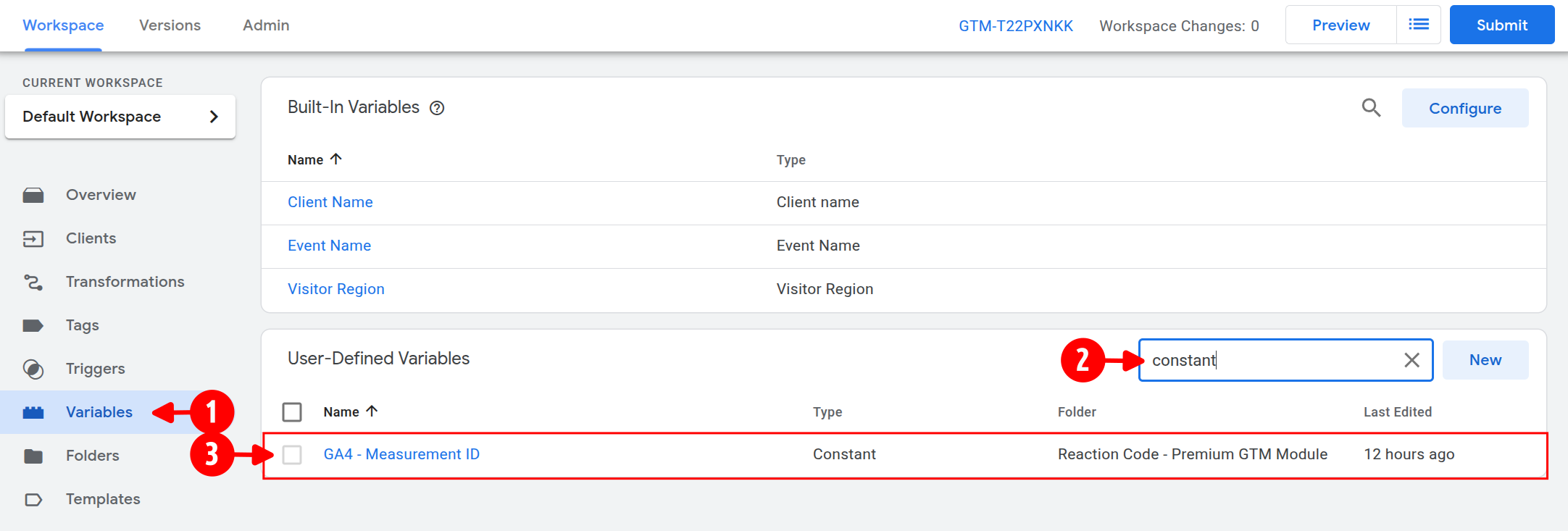Screen dimensions: 1568x531
Task: Open the GA4 - Measurement ID variable link
Action: point(401,454)
